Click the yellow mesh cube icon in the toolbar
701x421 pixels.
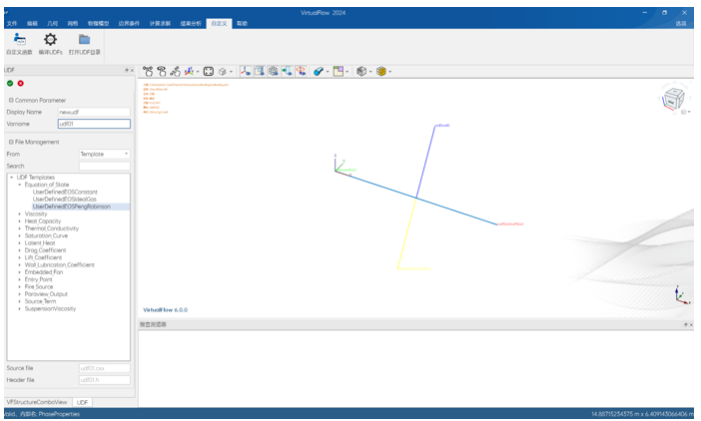tap(381, 72)
